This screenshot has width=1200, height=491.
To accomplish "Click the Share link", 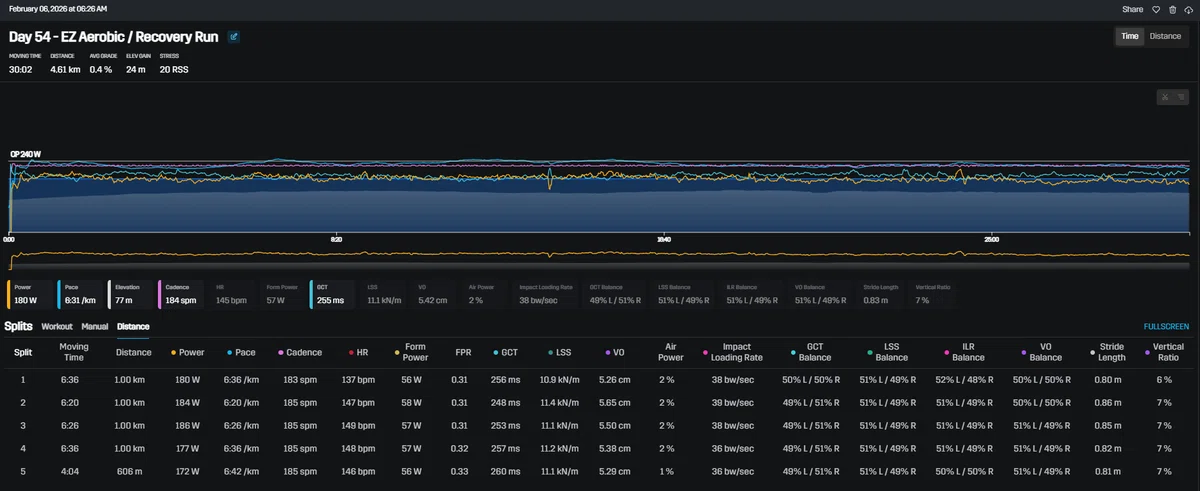I will (x=1132, y=9).
